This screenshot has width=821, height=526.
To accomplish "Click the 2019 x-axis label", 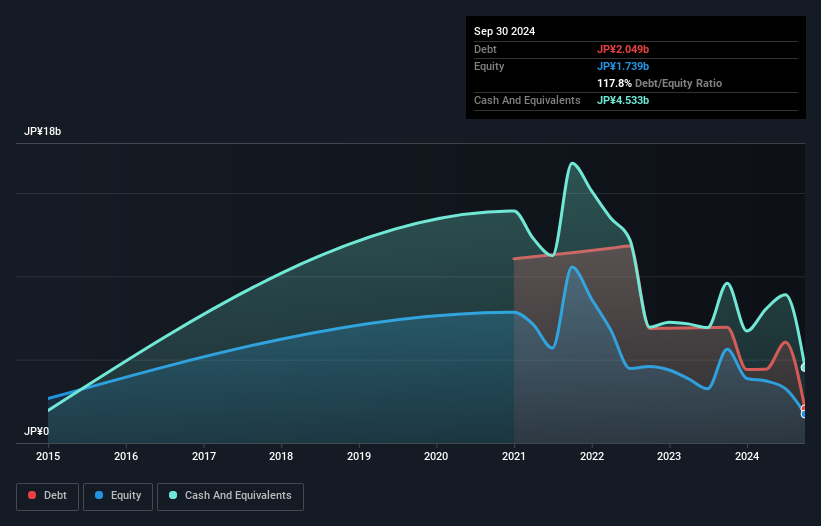I will 359,456.
